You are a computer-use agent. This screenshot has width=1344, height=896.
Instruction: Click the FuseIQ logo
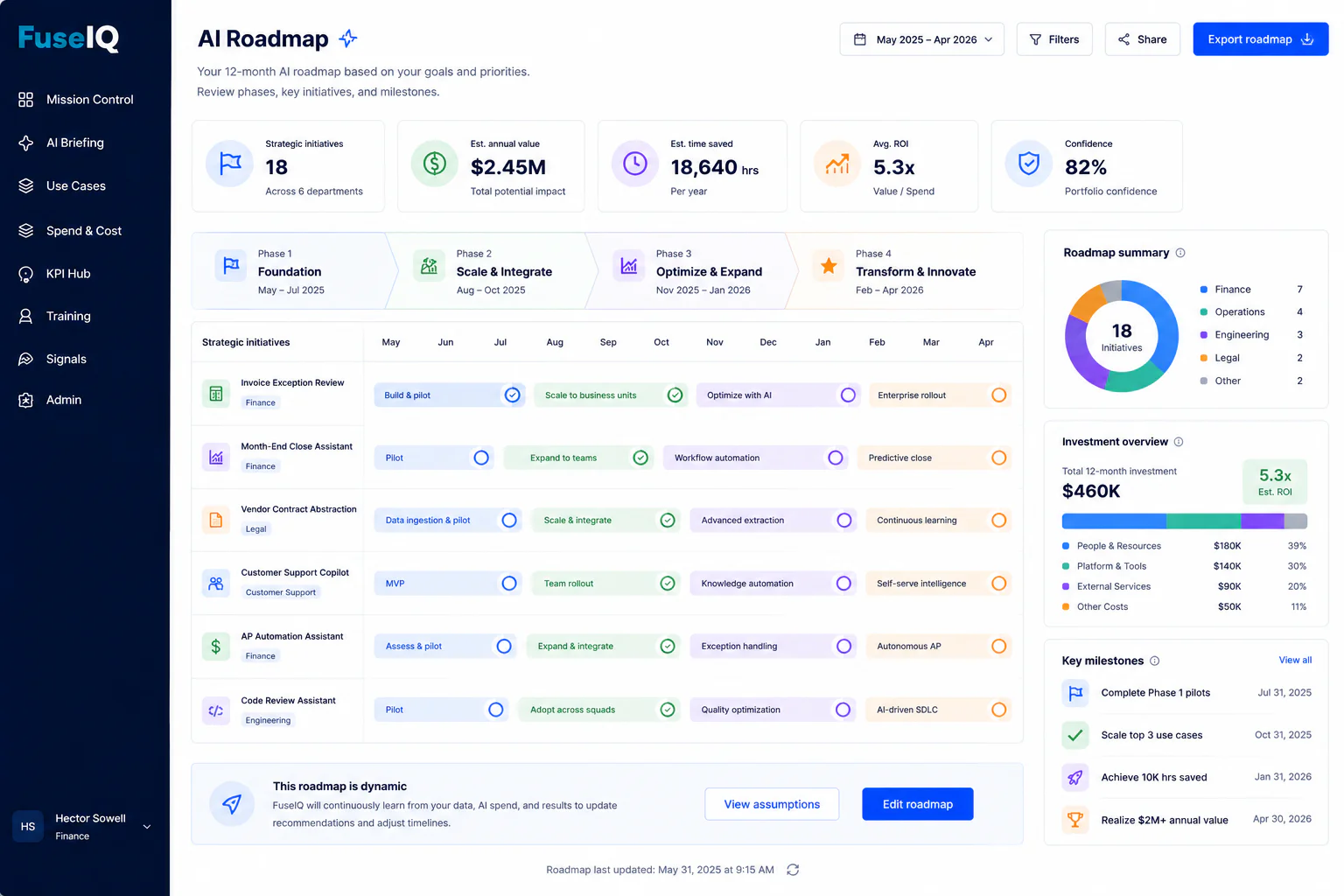(68, 38)
